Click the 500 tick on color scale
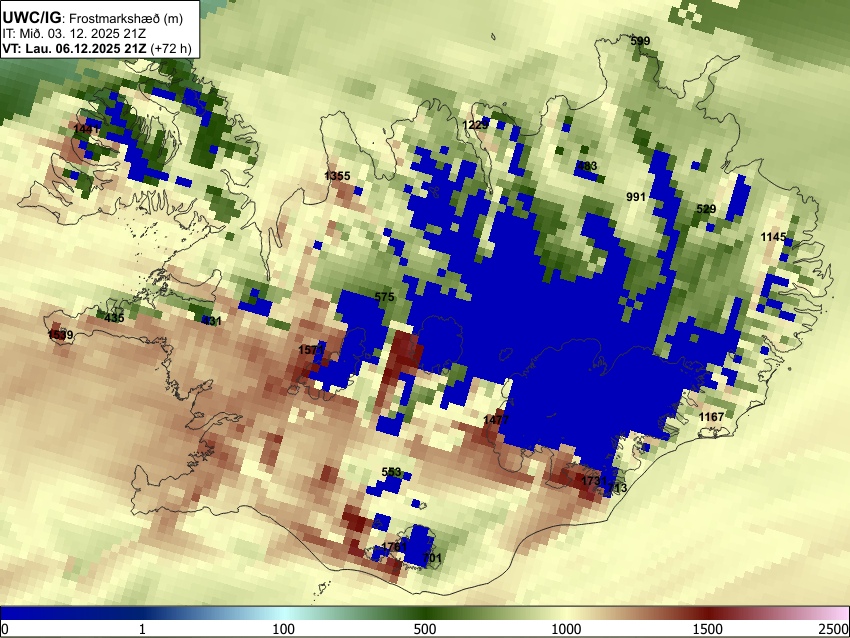Image resolution: width=850 pixels, height=638 pixels. [424, 629]
